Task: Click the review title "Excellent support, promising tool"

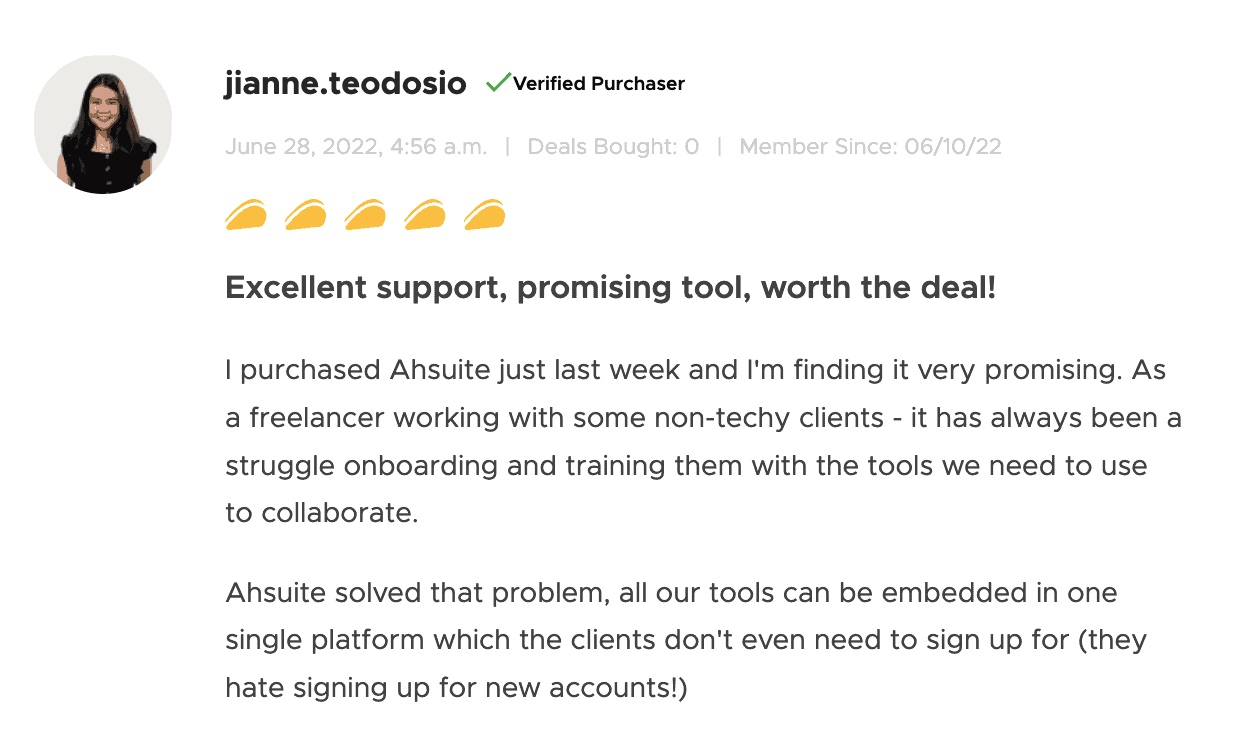Action: (610, 288)
